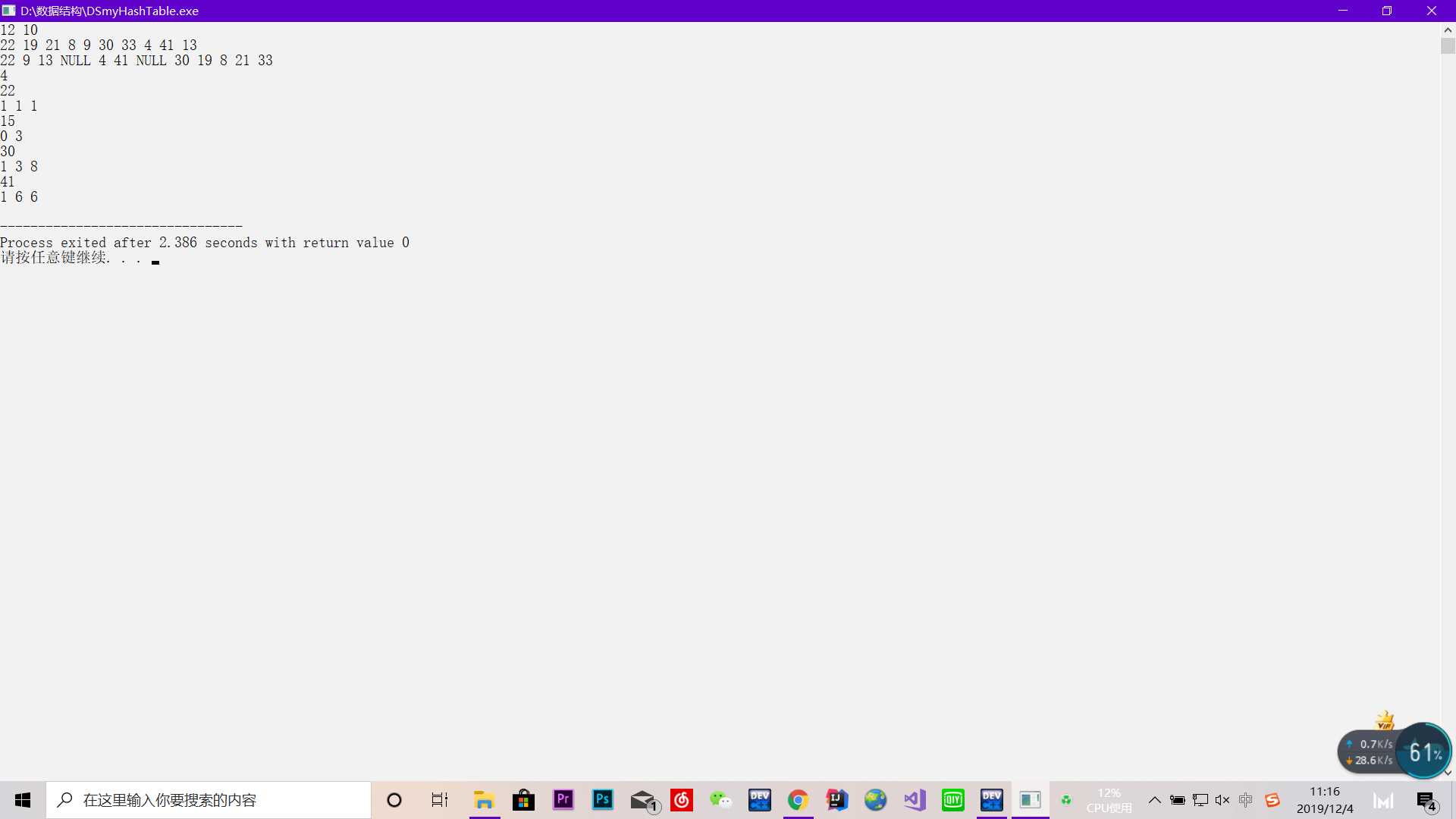Minimize the console window
1456x819 pixels.
1343,11
